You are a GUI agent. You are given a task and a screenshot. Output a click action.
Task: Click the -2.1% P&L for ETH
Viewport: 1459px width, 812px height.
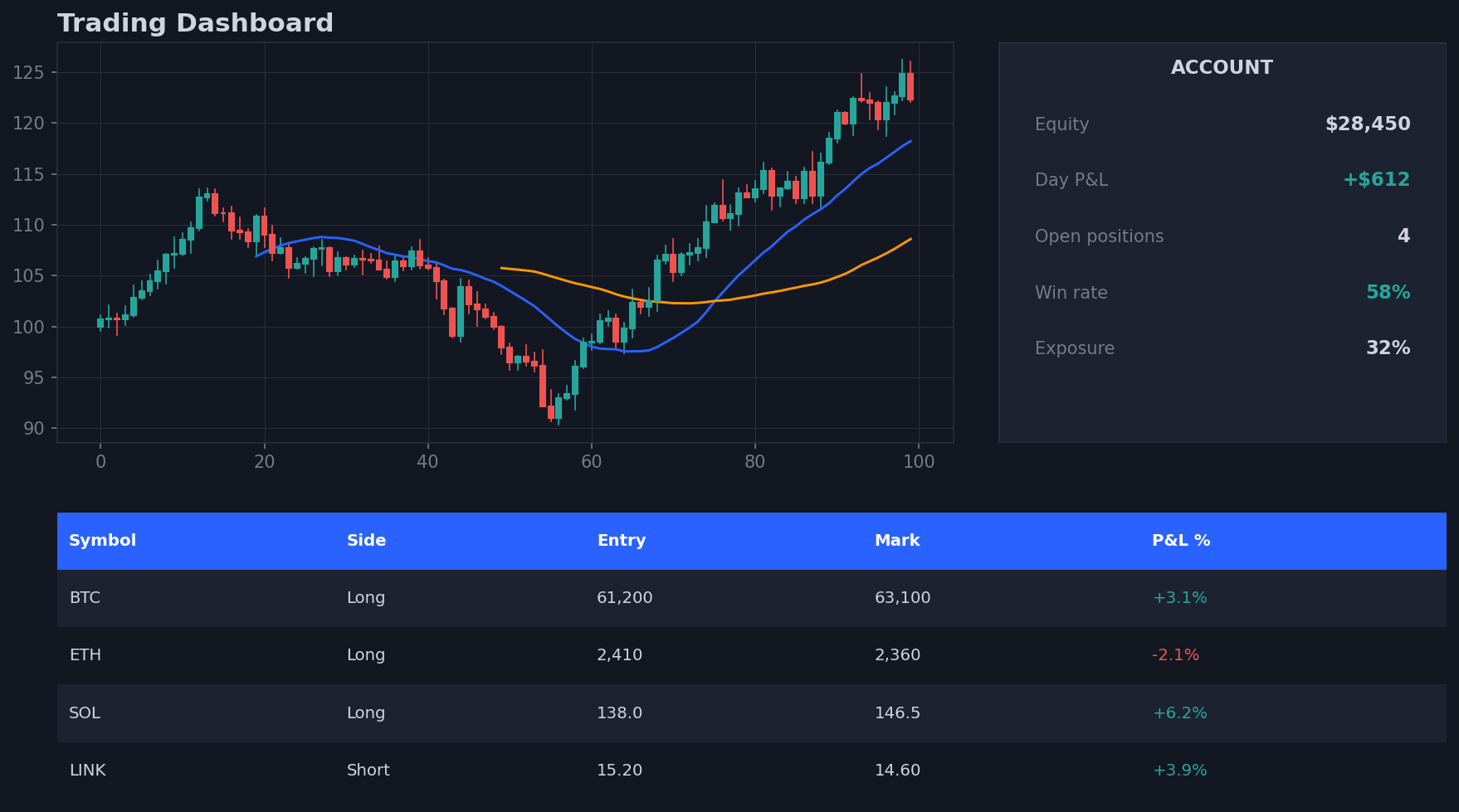pyautogui.click(x=1175, y=655)
